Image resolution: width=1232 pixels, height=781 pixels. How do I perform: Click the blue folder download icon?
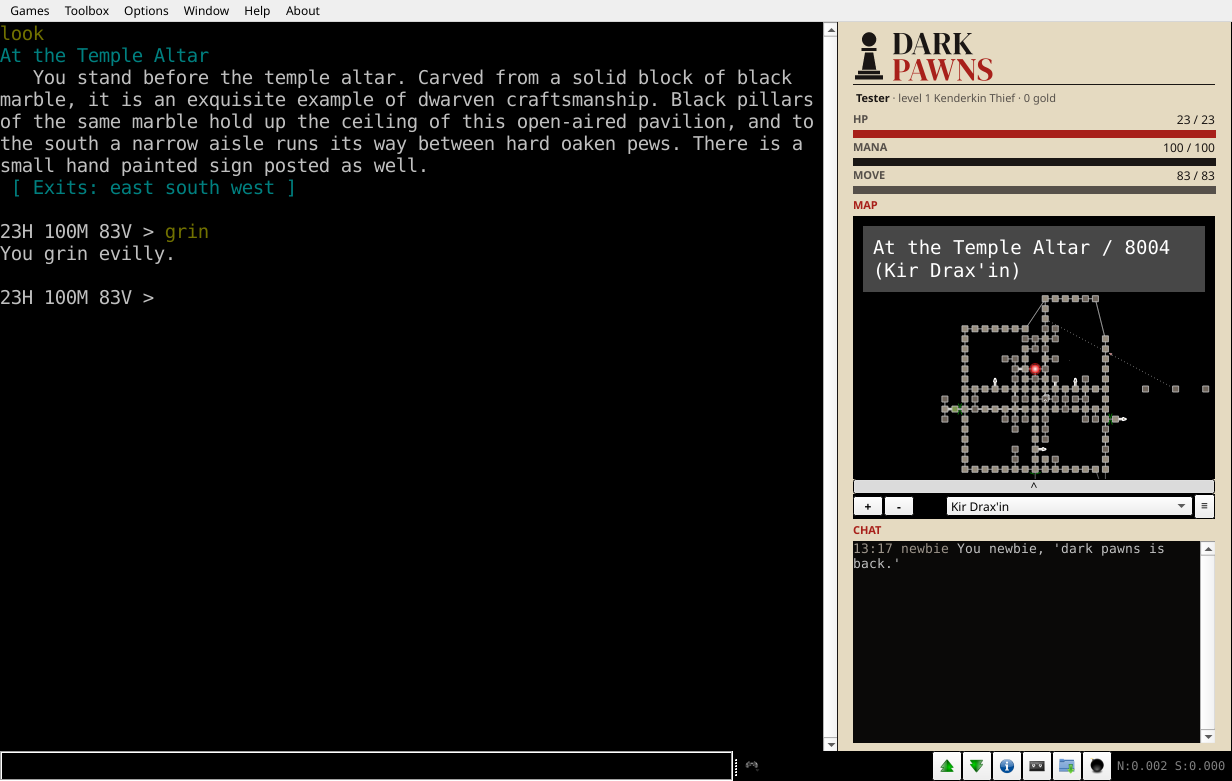(1067, 766)
